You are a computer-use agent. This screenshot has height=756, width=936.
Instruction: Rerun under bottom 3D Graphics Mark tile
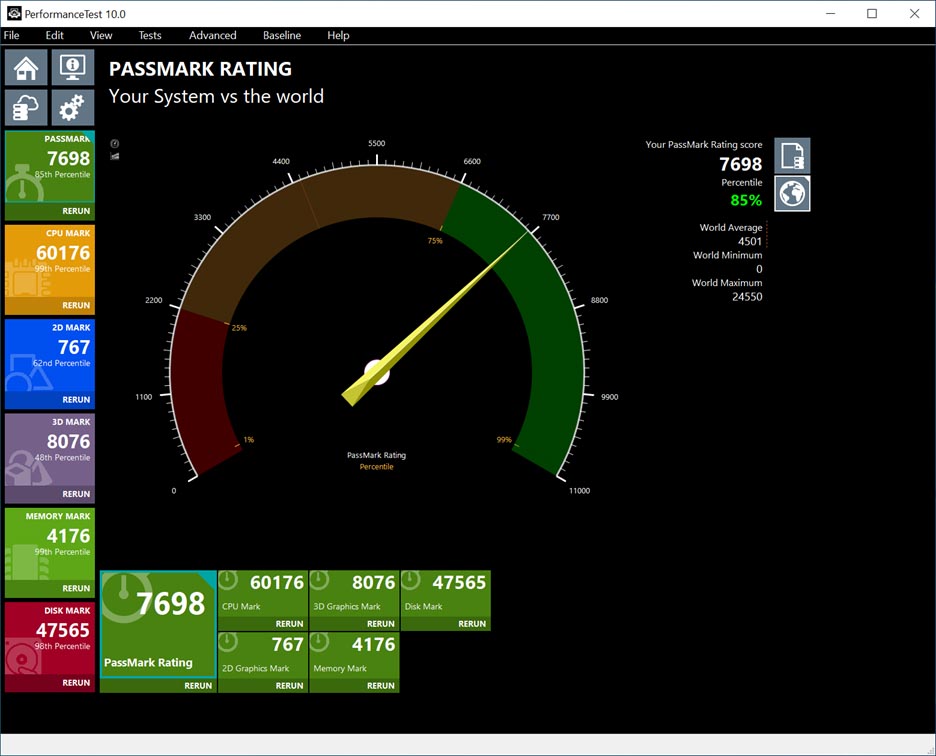tap(380, 623)
